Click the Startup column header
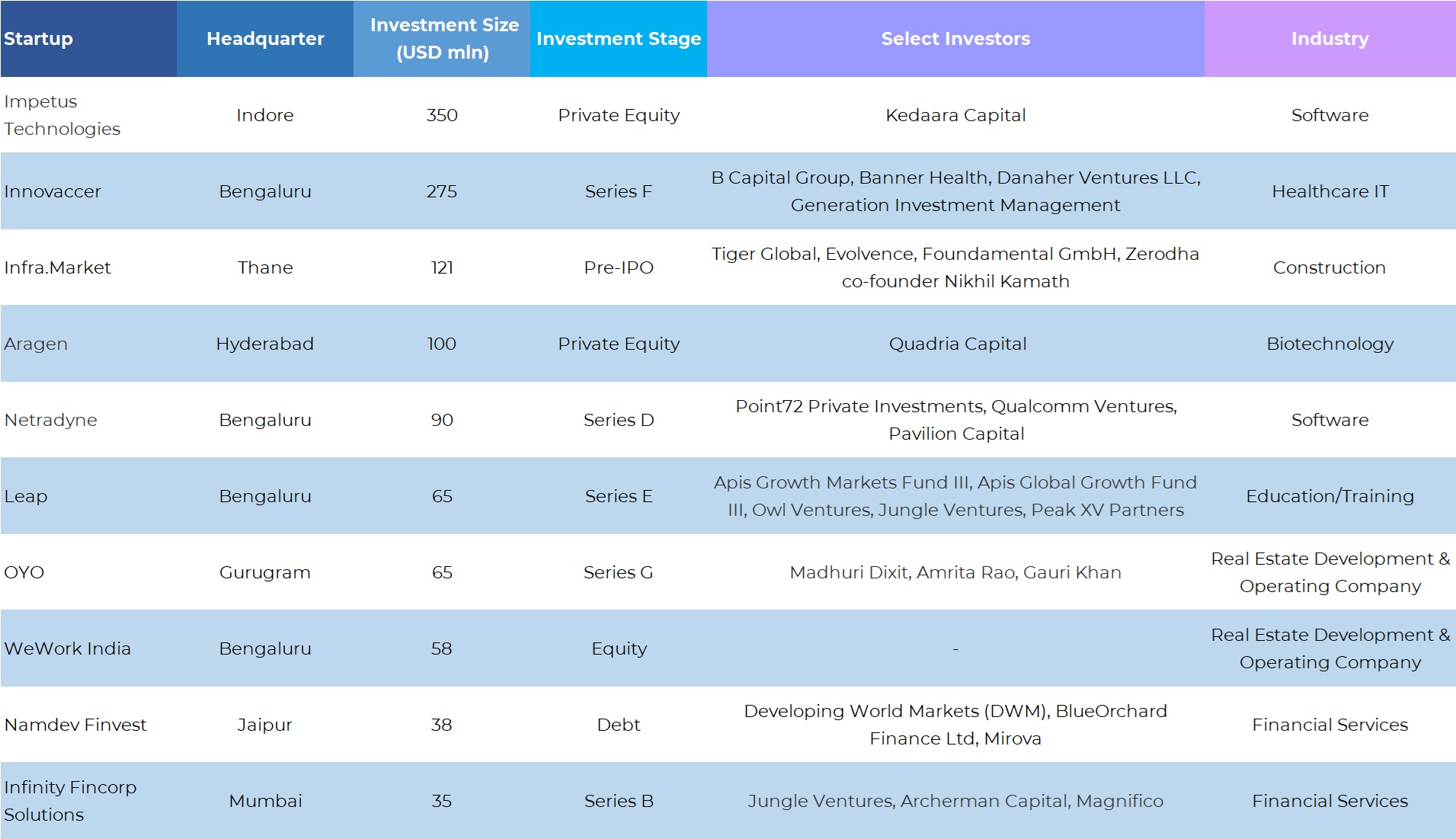Screen dimensions: 1456x839 pos(39,39)
